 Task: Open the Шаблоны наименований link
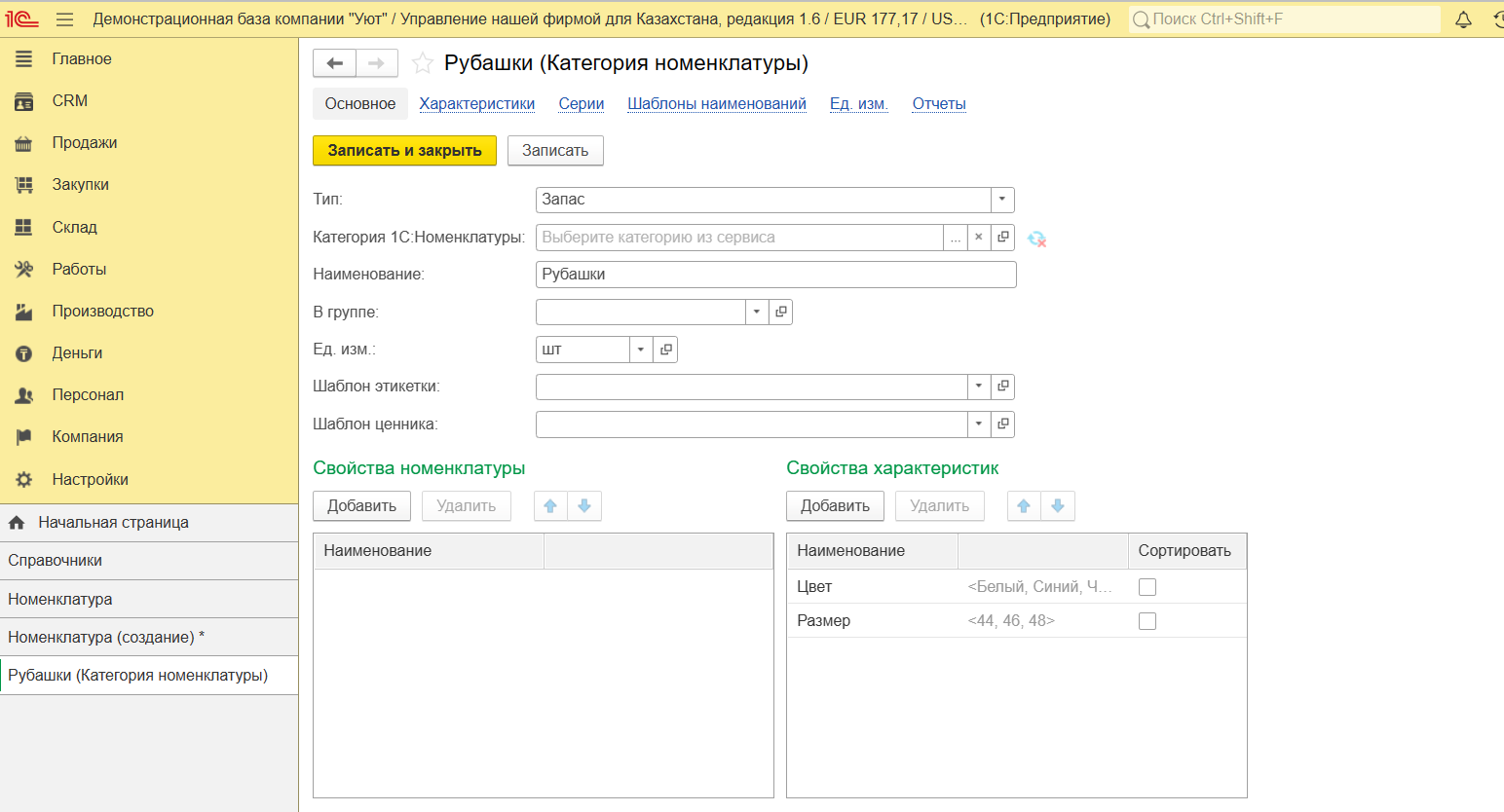(717, 104)
